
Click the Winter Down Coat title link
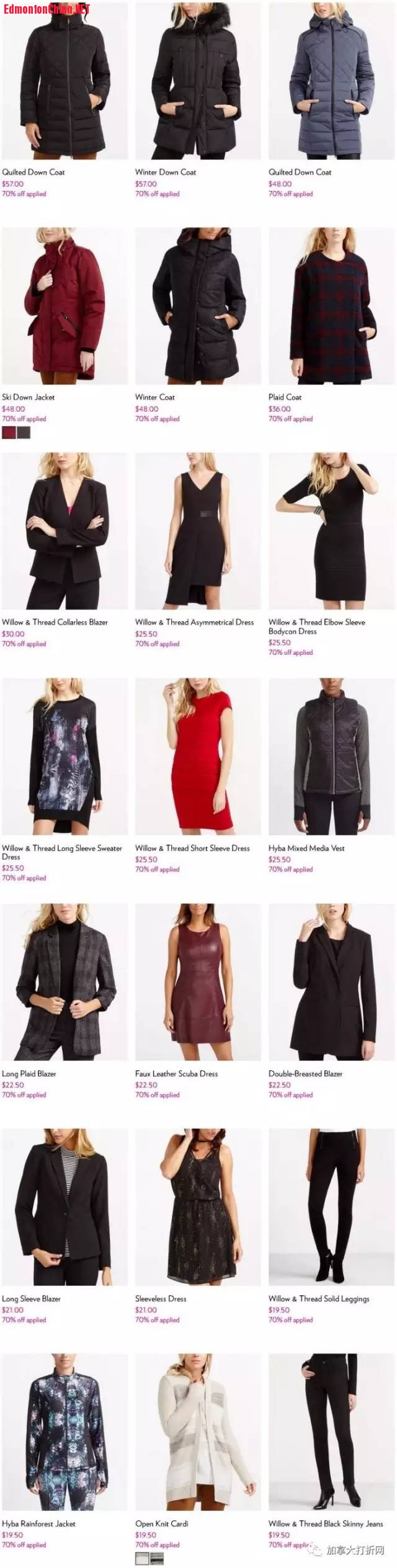click(166, 172)
